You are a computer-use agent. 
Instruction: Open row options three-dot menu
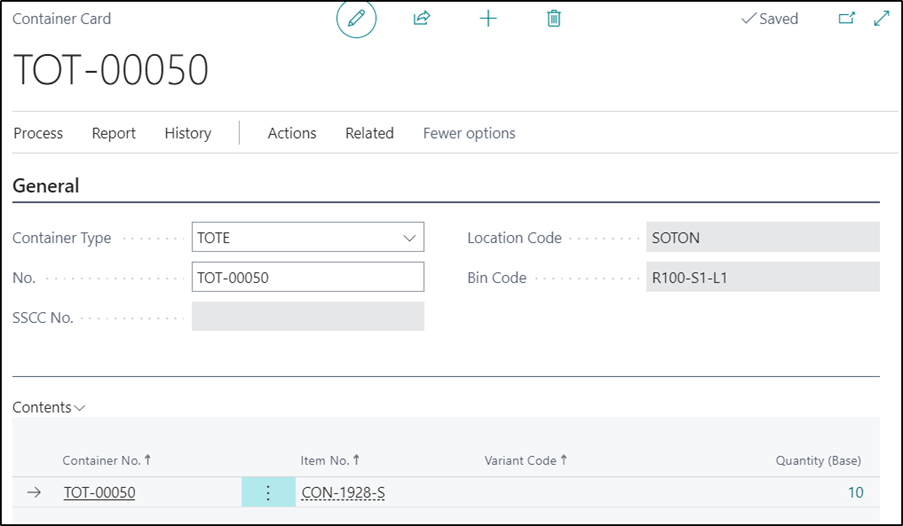pyautogui.click(x=268, y=492)
